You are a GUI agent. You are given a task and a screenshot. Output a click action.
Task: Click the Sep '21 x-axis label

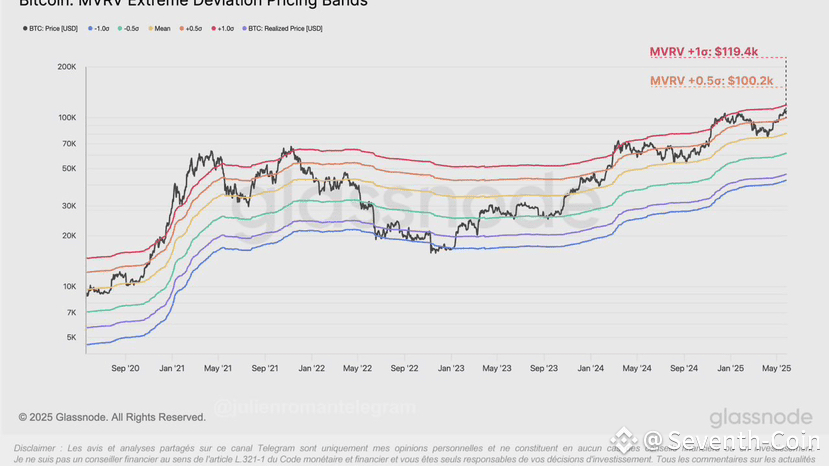tap(265, 368)
